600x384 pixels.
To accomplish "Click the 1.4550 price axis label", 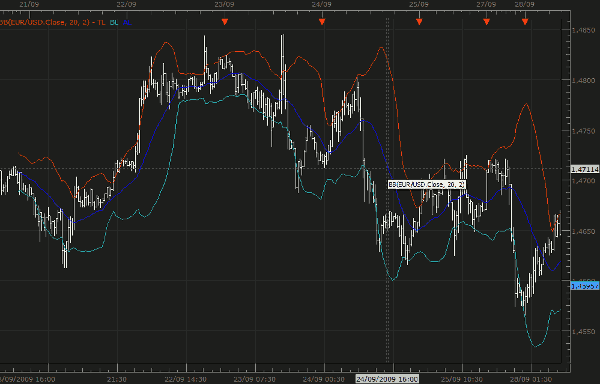I will click(x=583, y=332).
